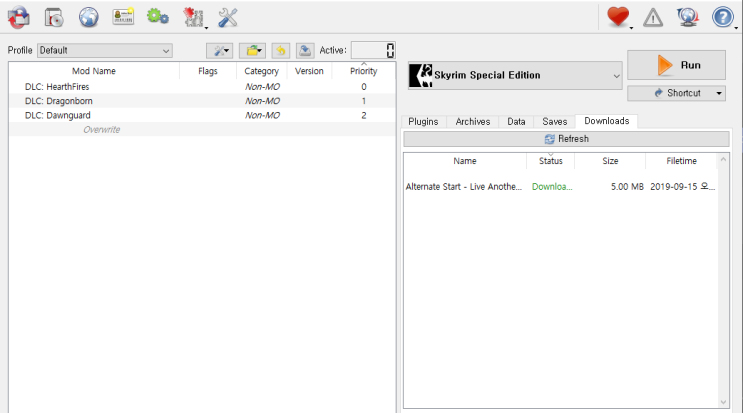Select Alternate Start - Live Another download
The image size is (743, 413).
(x=463, y=187)
